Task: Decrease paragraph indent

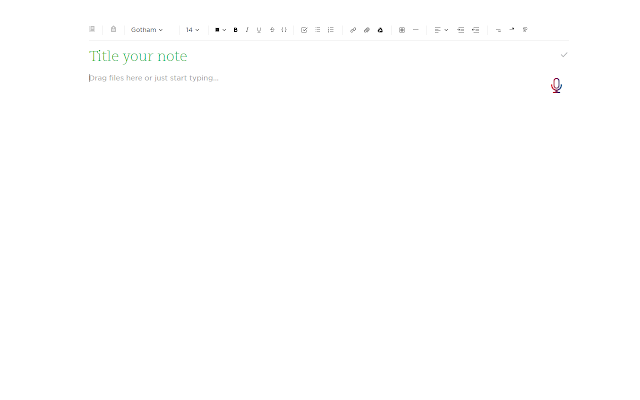Action: (476, 30)
